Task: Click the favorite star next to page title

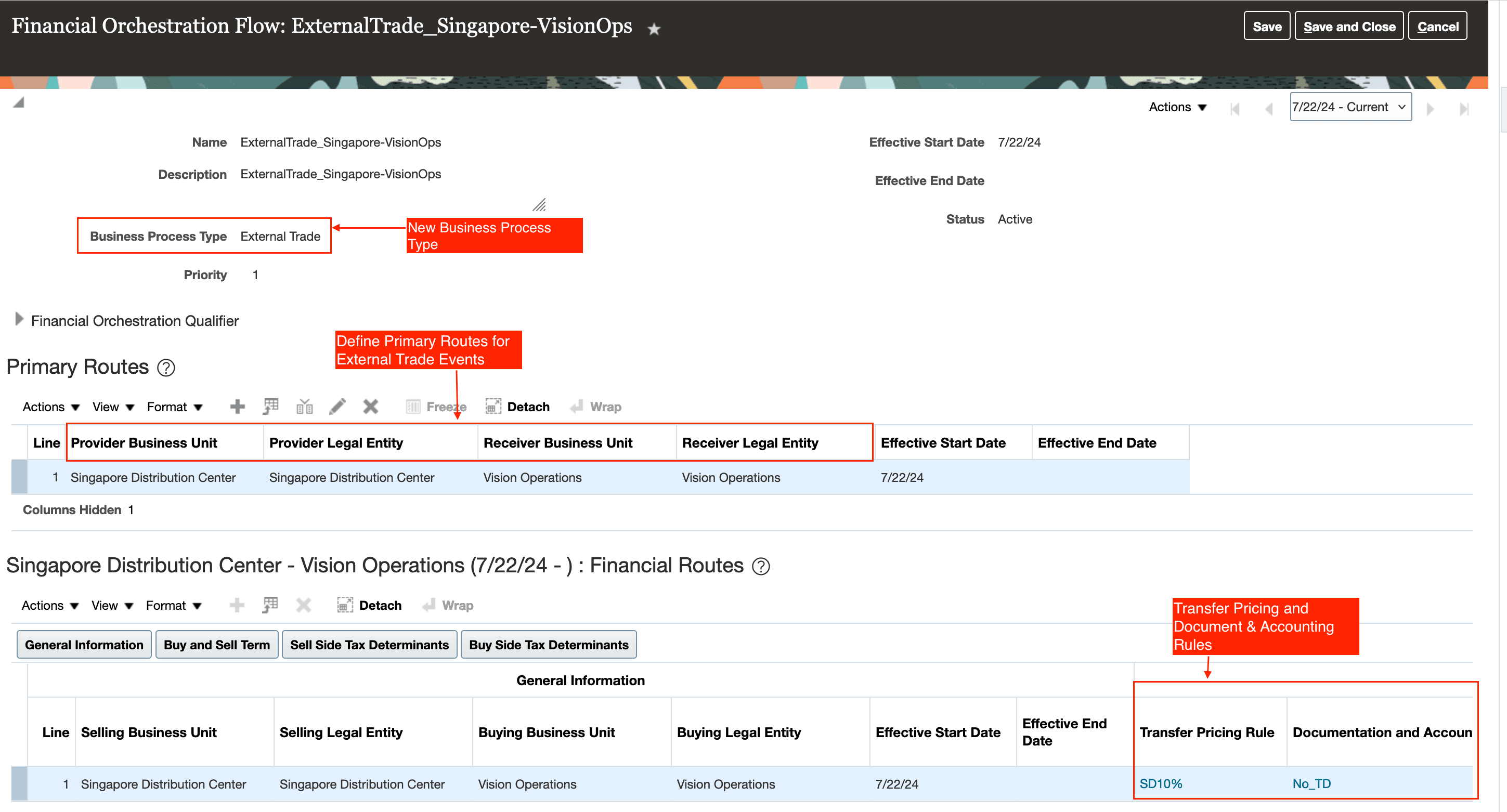Action: (x=654, y=29)
